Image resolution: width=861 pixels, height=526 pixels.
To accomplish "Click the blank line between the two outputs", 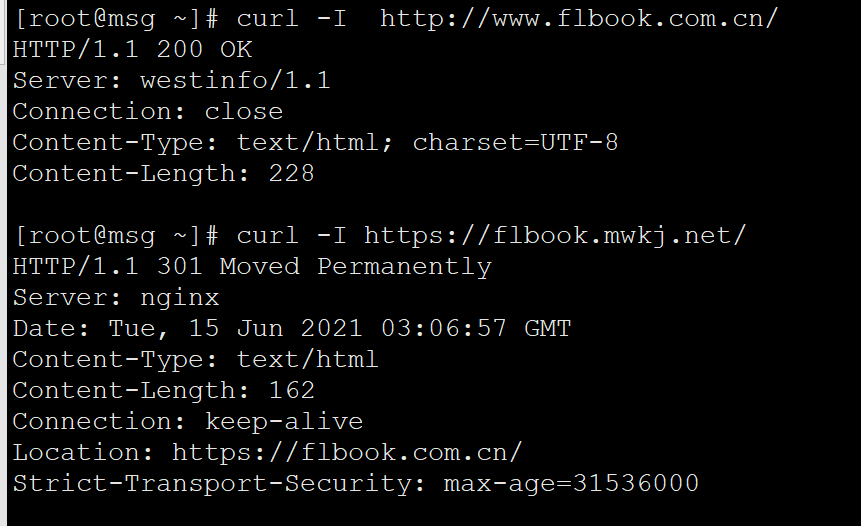I will [430, 204].
